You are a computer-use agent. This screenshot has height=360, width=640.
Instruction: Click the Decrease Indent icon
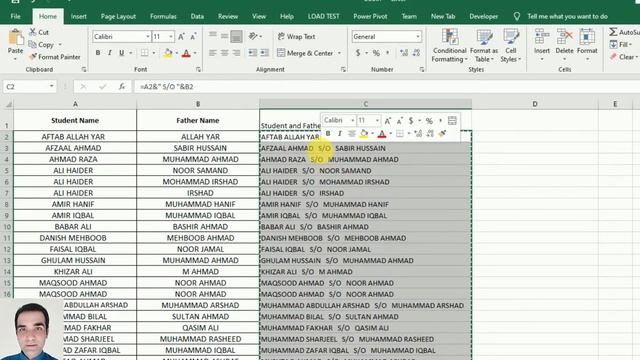point(253,53)
